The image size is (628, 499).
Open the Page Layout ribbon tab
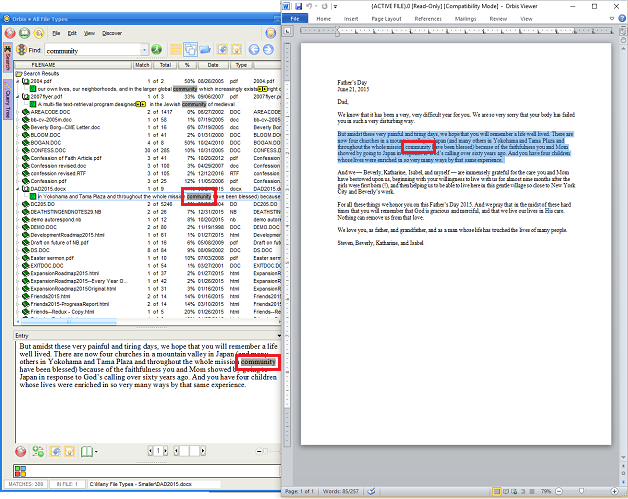[x=385, y=18]
